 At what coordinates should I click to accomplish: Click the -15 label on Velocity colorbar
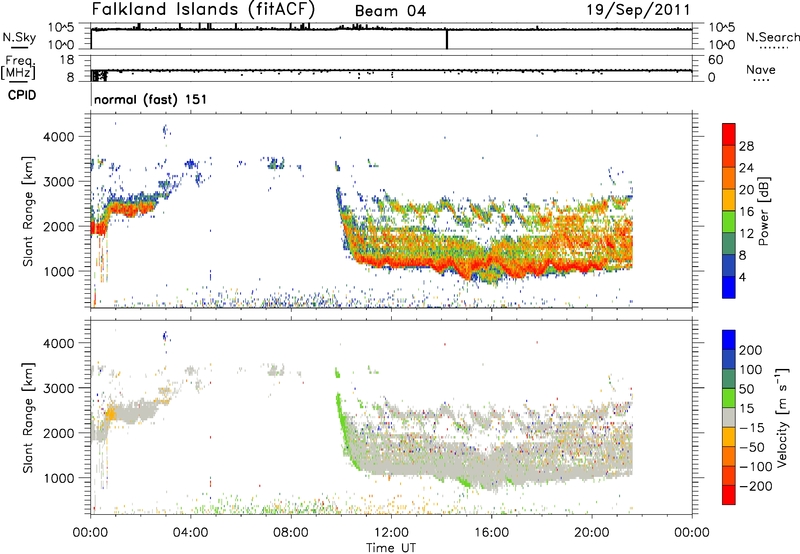[x=752, y=428]
